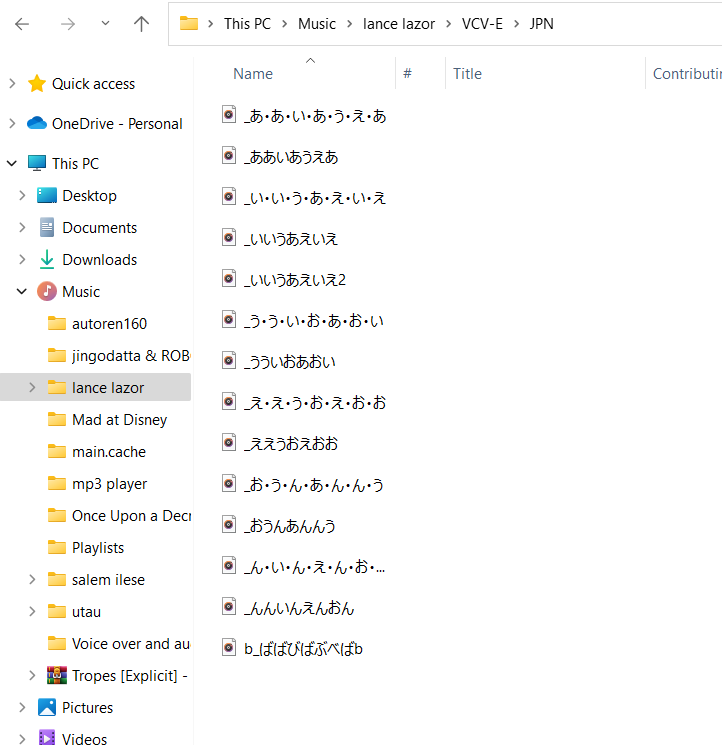Select audio file icon for _ん•い•ん•え•ん•お•...
The image size is (722, 745).
(x=229, y=565)
